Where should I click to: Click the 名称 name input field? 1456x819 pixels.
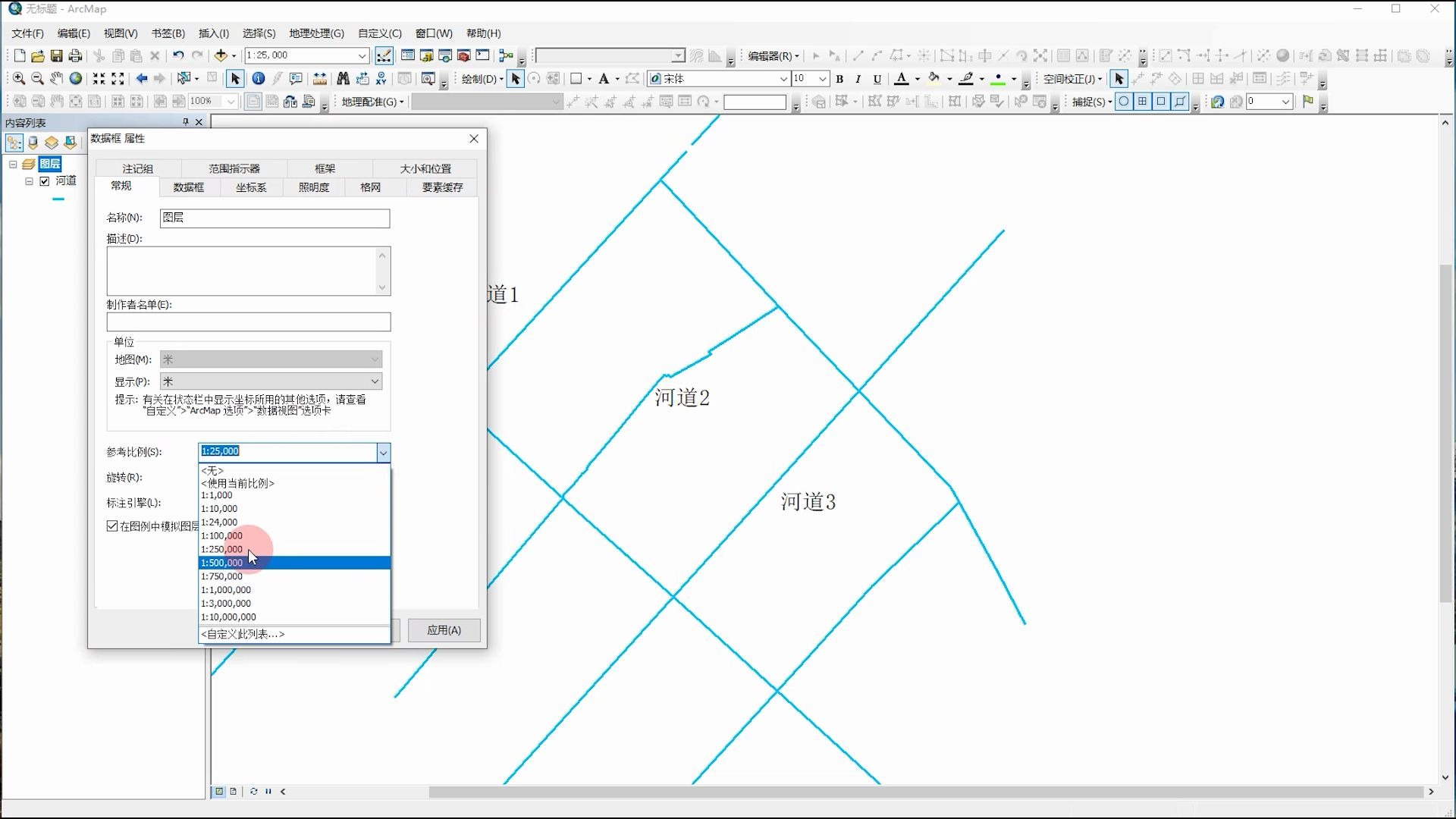pyautogui.click(x=275, y=218)
